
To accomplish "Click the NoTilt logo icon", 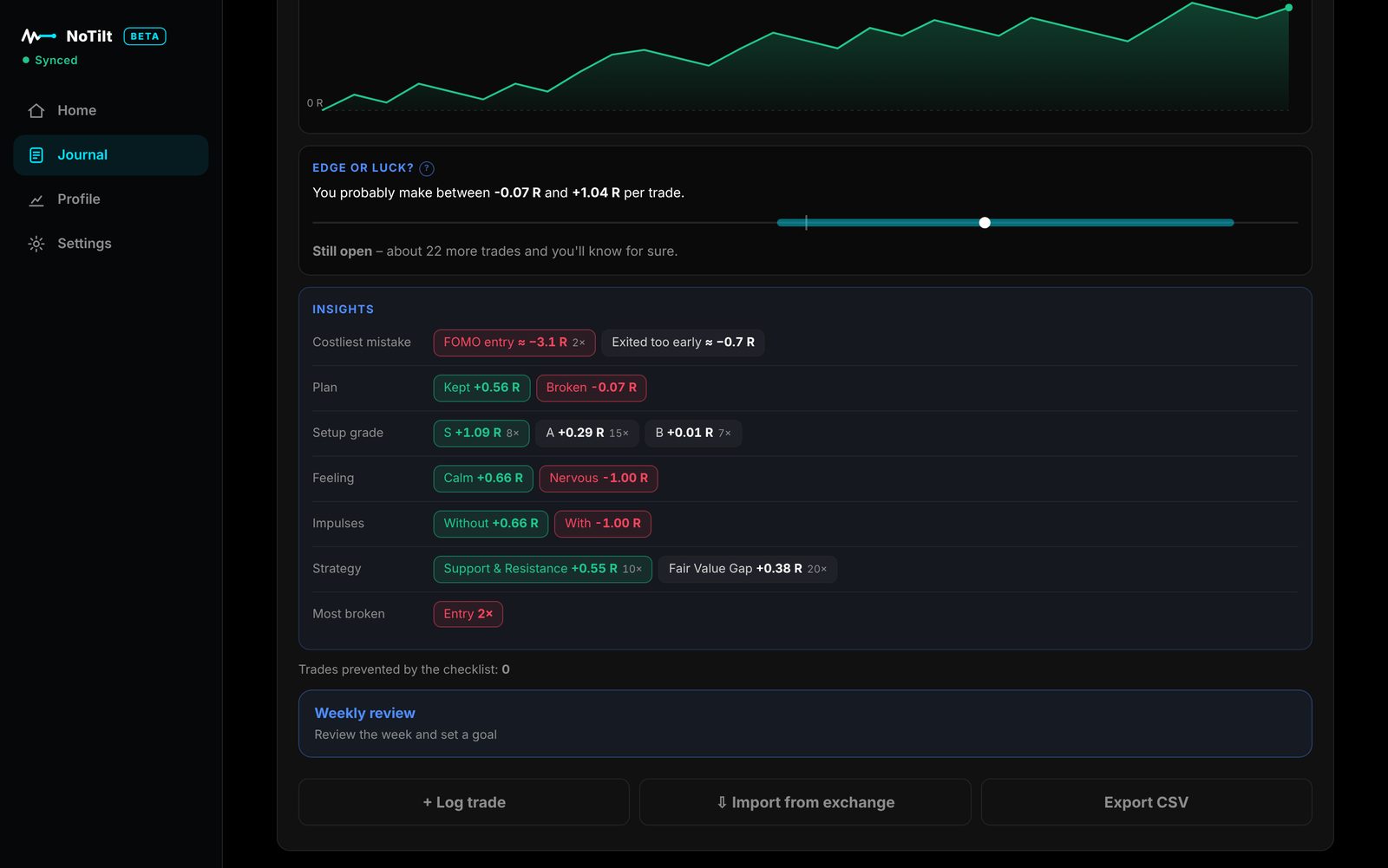I will (39, 36).
